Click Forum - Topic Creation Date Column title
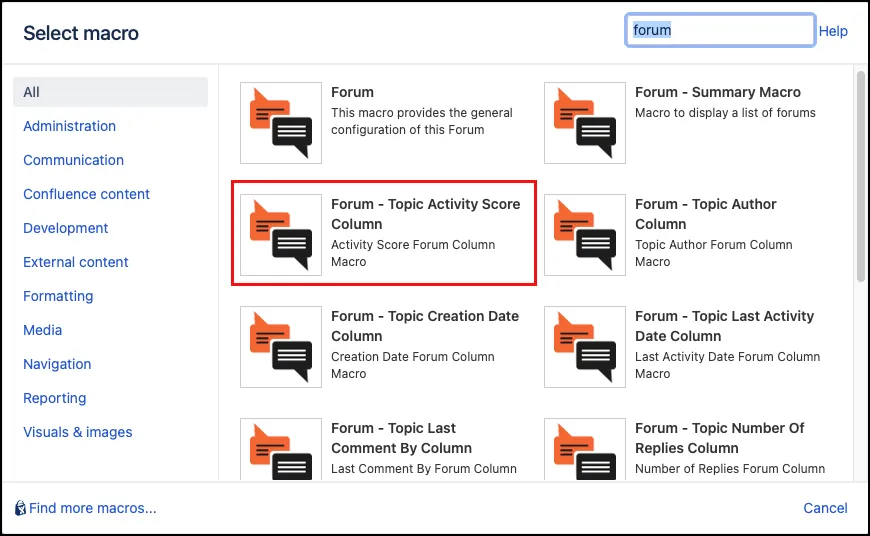Image resolution: width=870 pixels, height=536 pixels. (x=425, y=326)
